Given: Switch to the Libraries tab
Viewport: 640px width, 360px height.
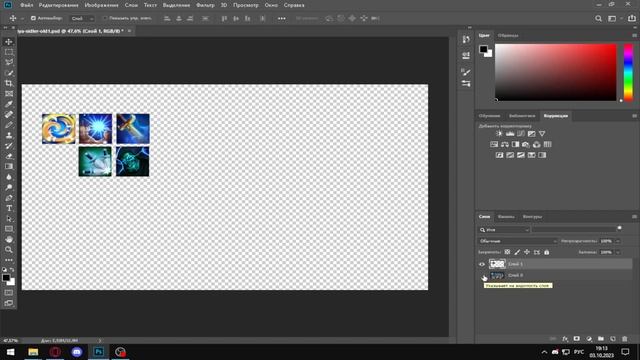Looking at the screenshot, I should tap(522, 116).
